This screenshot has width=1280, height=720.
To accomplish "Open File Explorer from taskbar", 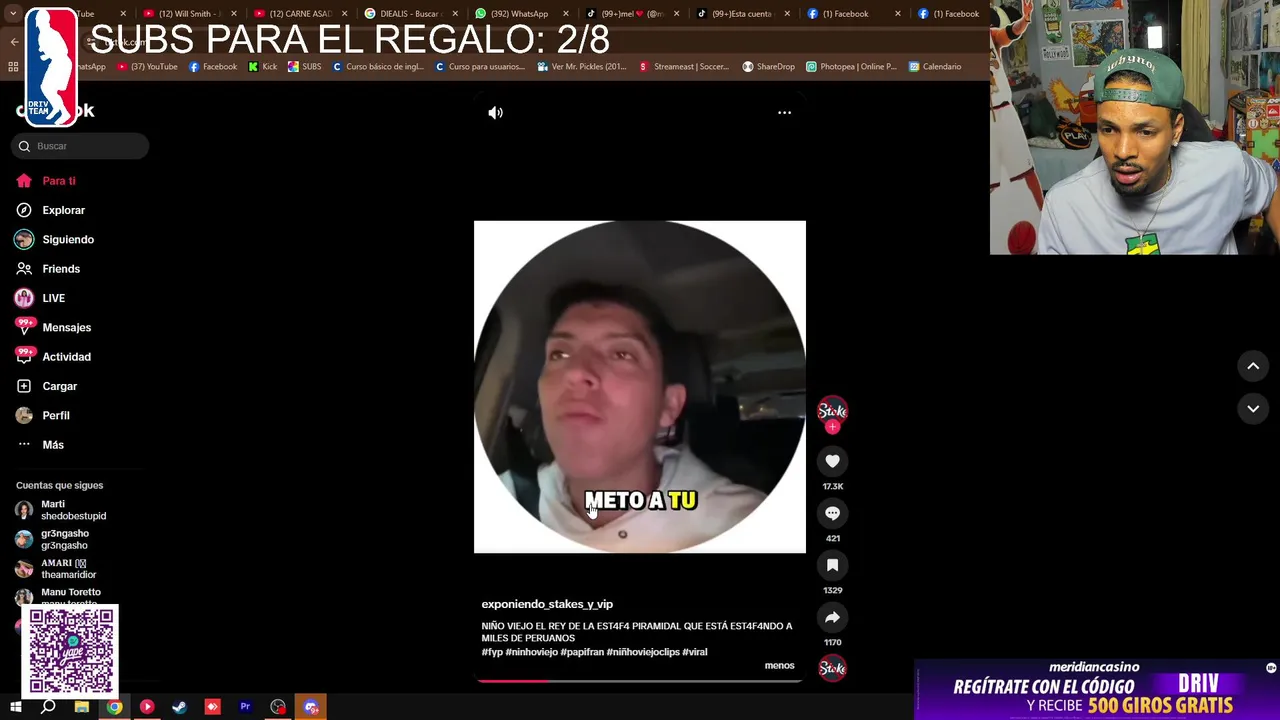I will (82, 707).
